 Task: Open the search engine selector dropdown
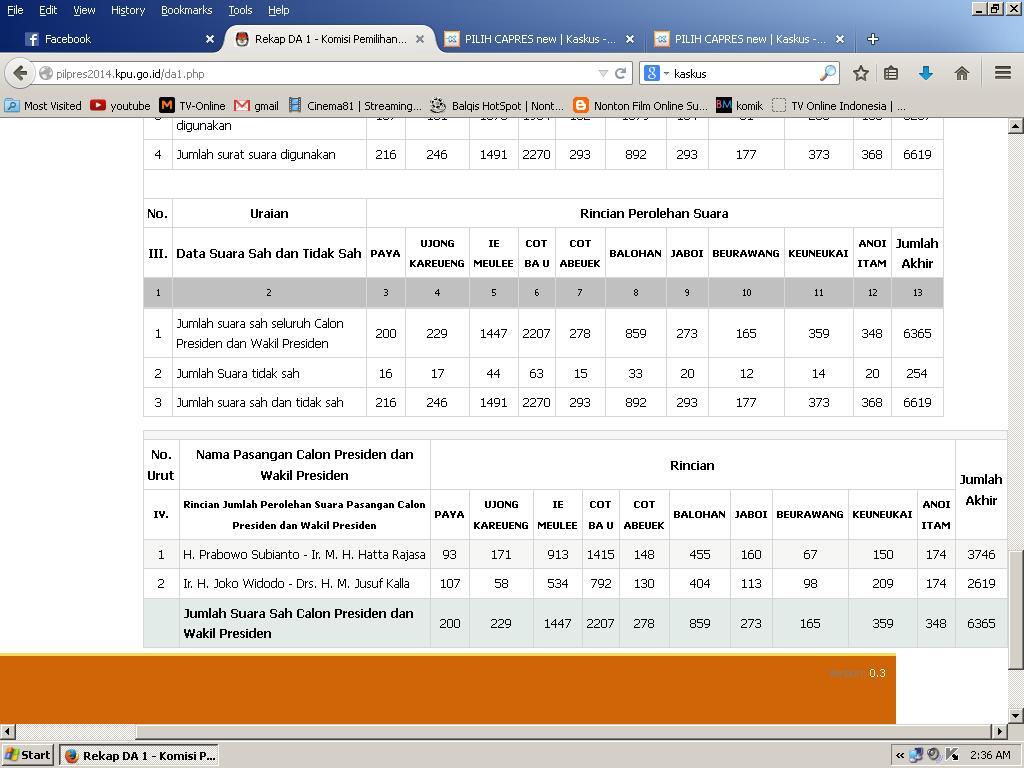[x=656, y=73]
